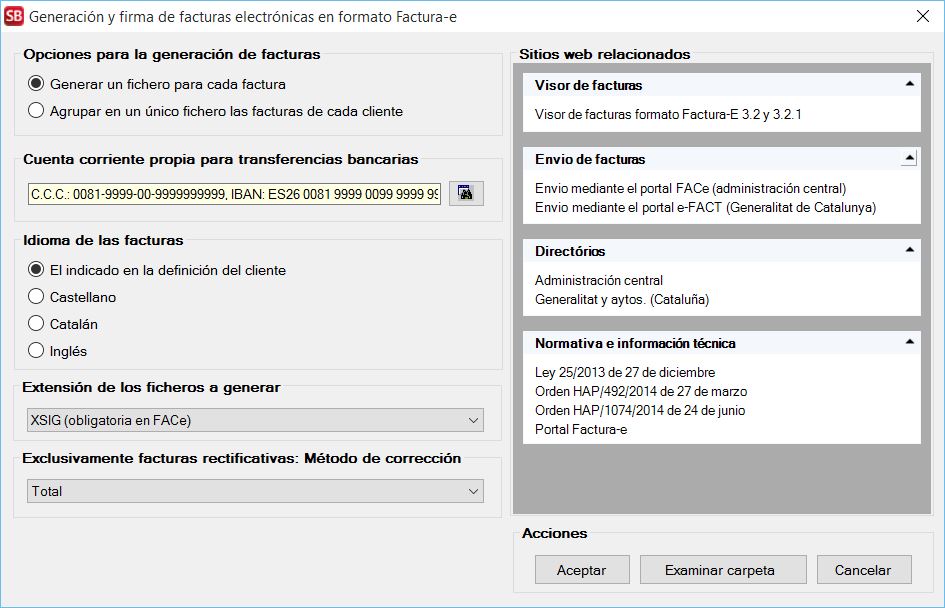The width and height of the screenshot is (945, 608).
Task: Click the Examinar carpeta button
Action: pyautogui.click(x=720, y=570)
